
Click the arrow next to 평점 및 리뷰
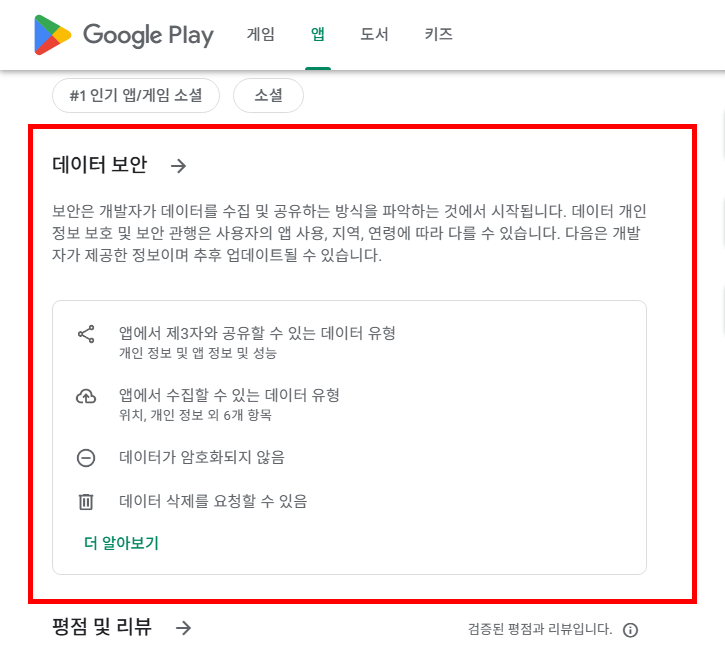pyautogui.click(x=184, y=628)
